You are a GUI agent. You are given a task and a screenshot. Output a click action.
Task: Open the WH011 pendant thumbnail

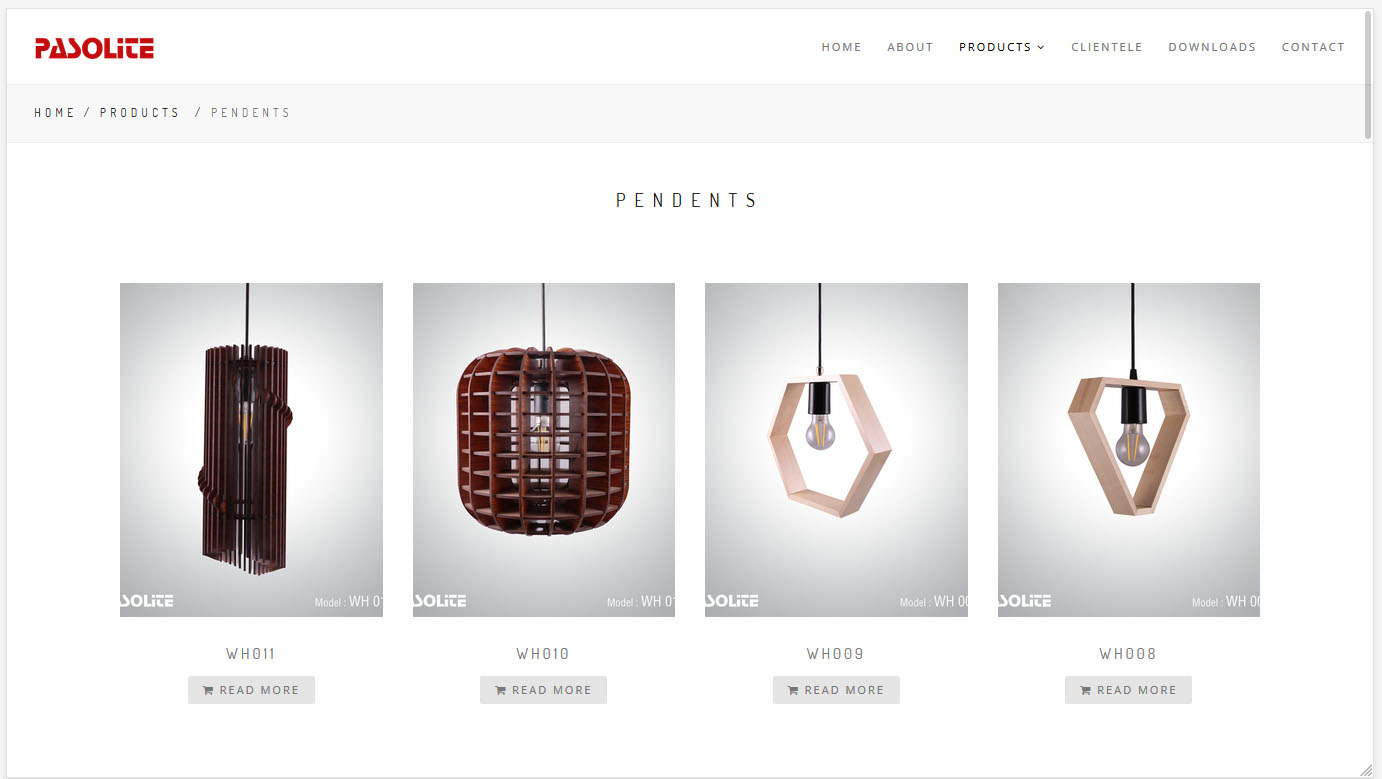pos(251,450)
